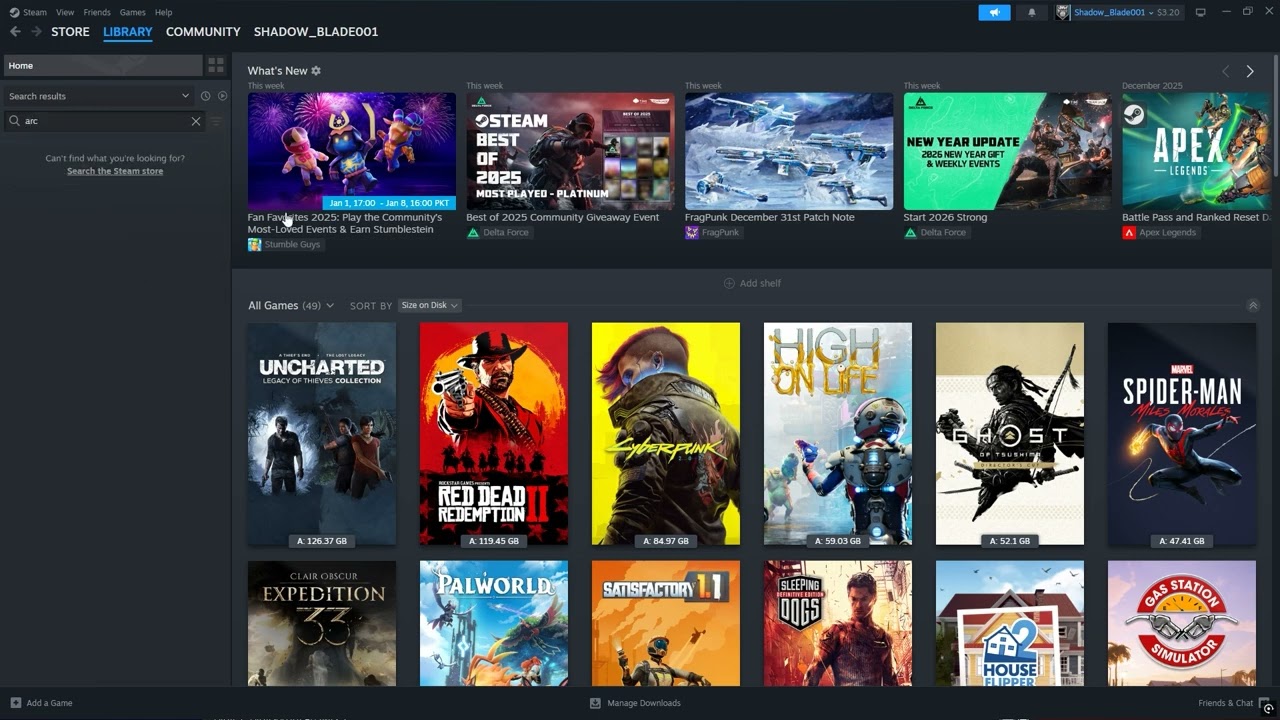Click the Add a Game label
The image size is (1280, 720).
tap(49, 703)
